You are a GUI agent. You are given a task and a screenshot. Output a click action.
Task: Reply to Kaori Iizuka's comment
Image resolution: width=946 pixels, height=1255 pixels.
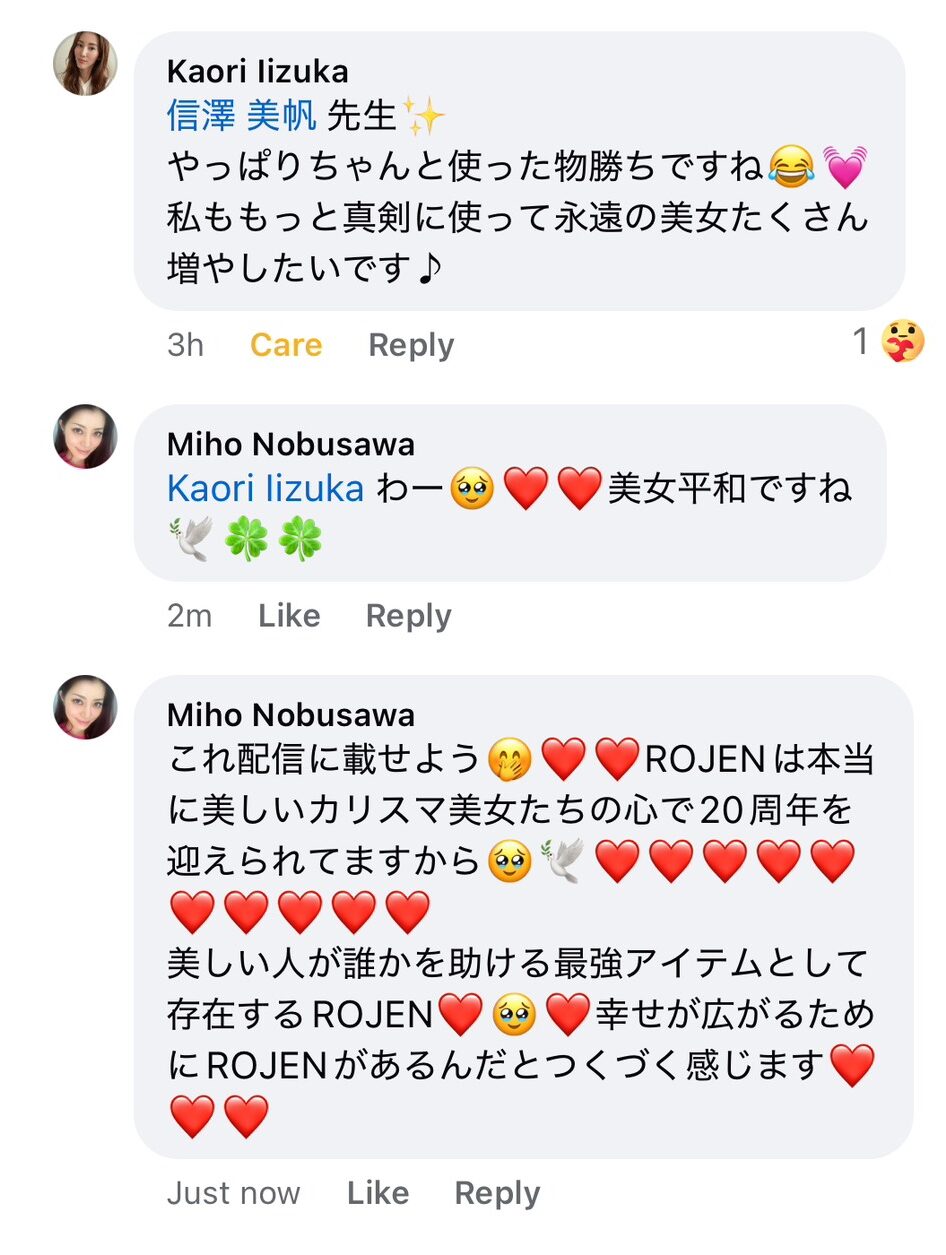click(x=411, y=345)
